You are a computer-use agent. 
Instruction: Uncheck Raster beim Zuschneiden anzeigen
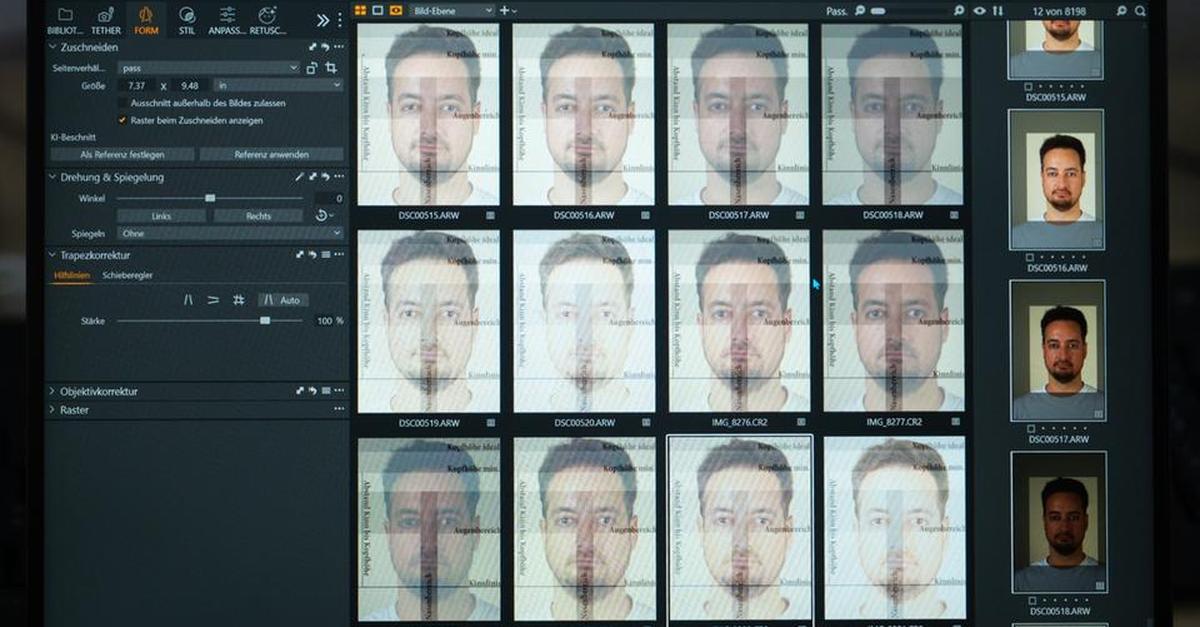click(123, 120)
